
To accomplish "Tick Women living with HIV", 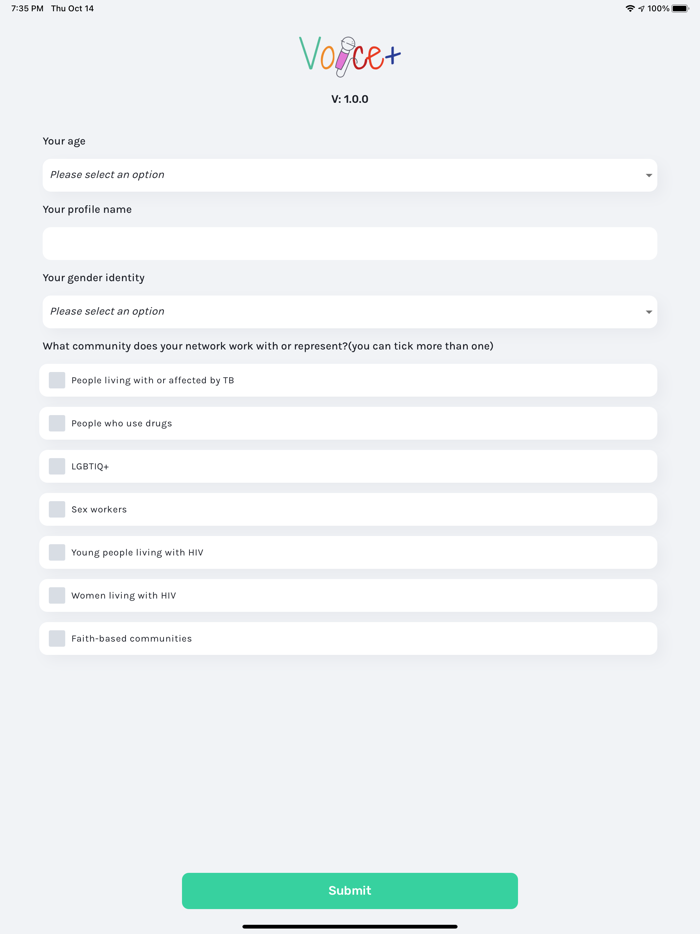I will coord(57,595).
